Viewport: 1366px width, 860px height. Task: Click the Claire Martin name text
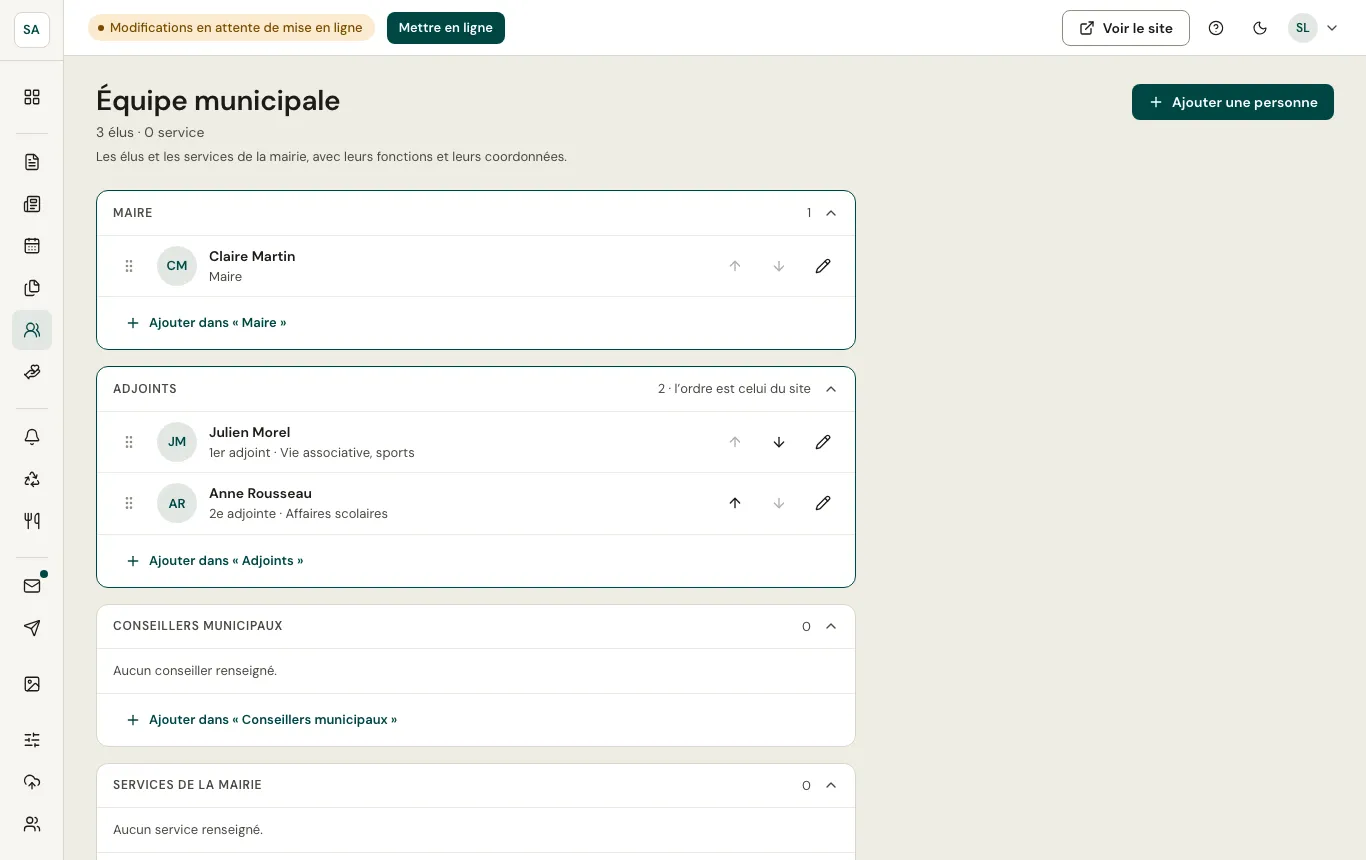(252, 256)
